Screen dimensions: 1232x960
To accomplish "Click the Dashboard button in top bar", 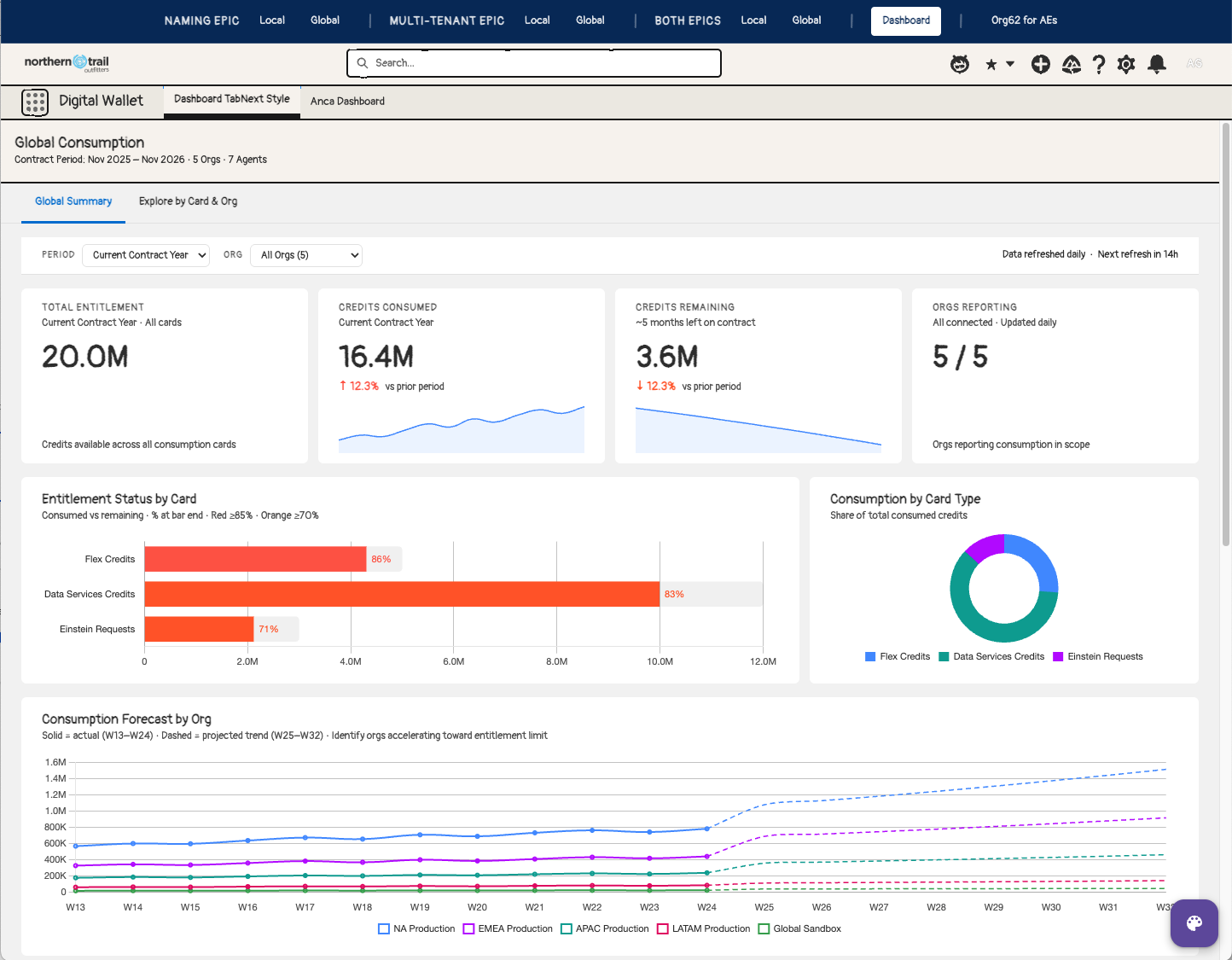I will (x=906, y=20).
